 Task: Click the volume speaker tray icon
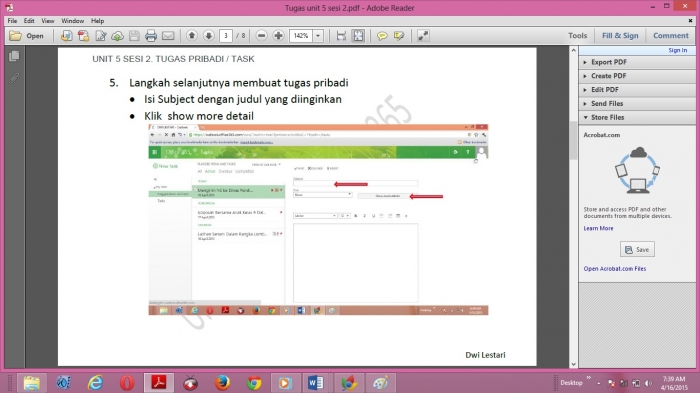[x=648, y=383]
